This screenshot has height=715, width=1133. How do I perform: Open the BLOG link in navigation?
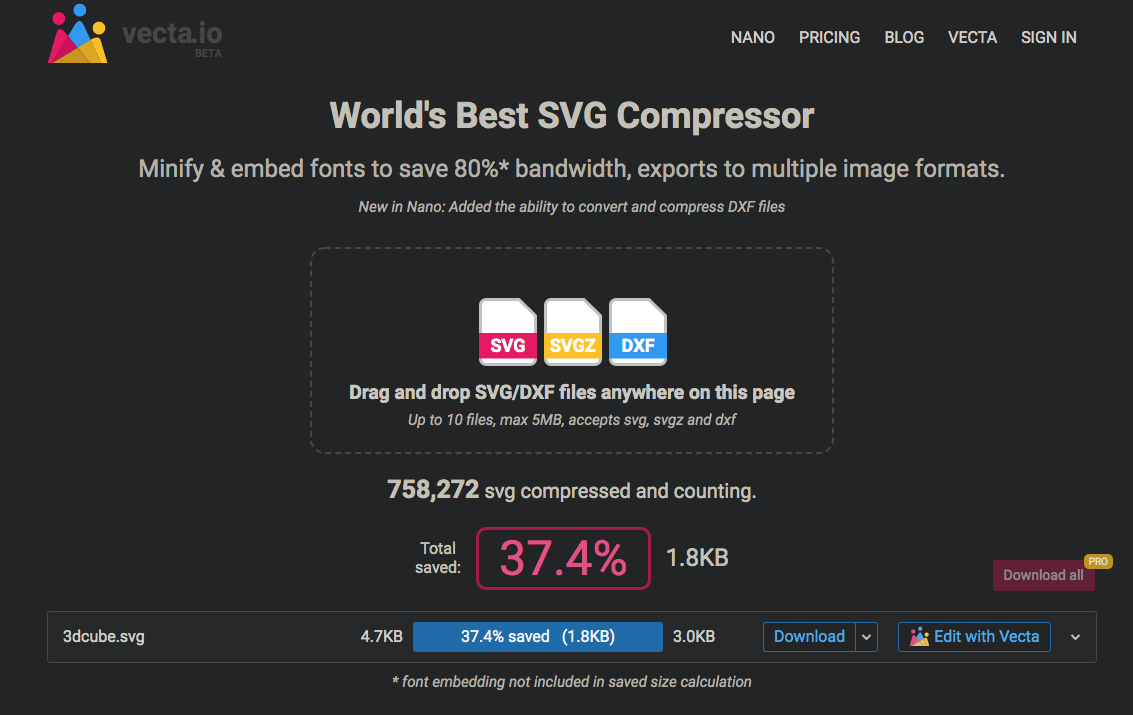click(x=904, y=38)
